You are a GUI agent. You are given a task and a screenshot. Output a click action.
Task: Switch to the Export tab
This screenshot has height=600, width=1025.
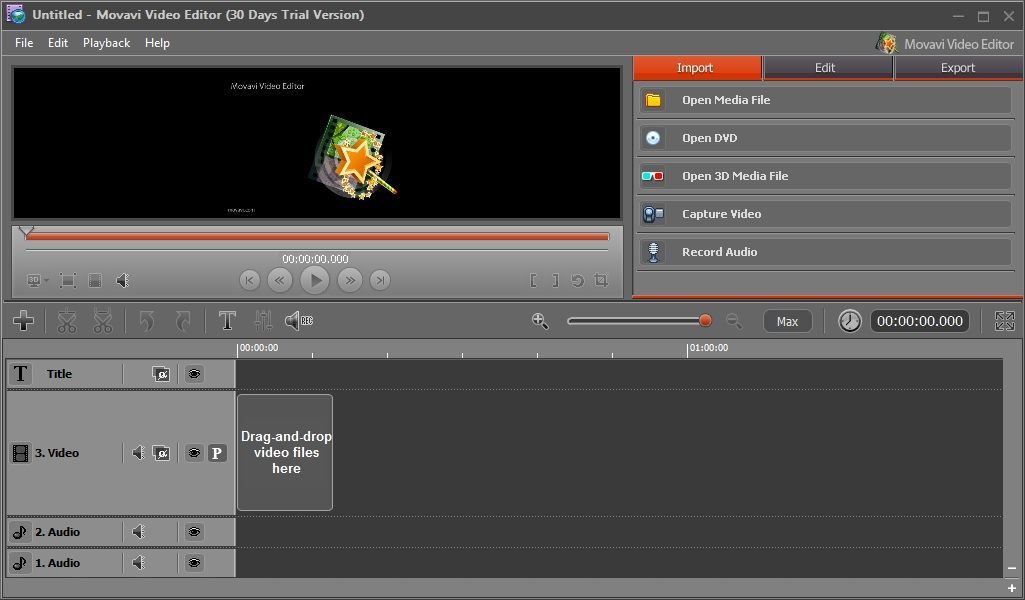tap(957, 67)
